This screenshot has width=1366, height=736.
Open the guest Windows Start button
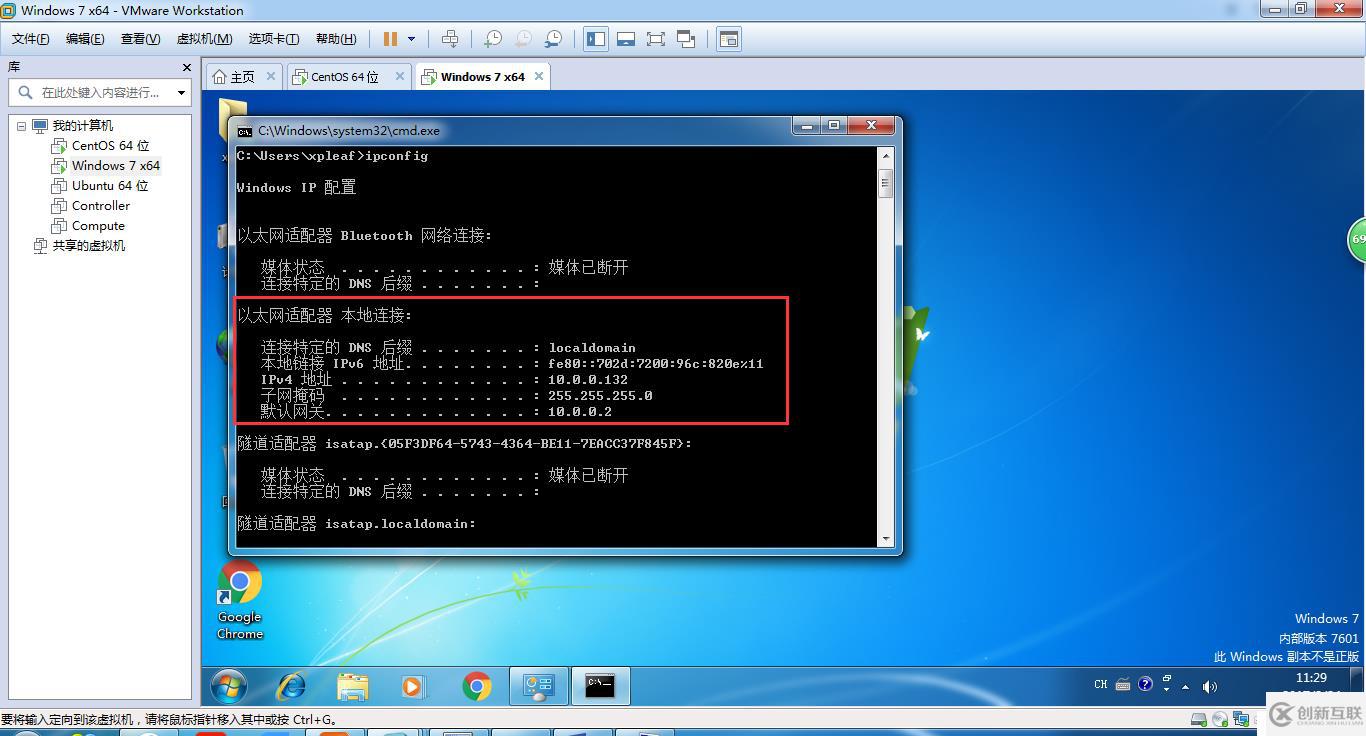point(229,686)
